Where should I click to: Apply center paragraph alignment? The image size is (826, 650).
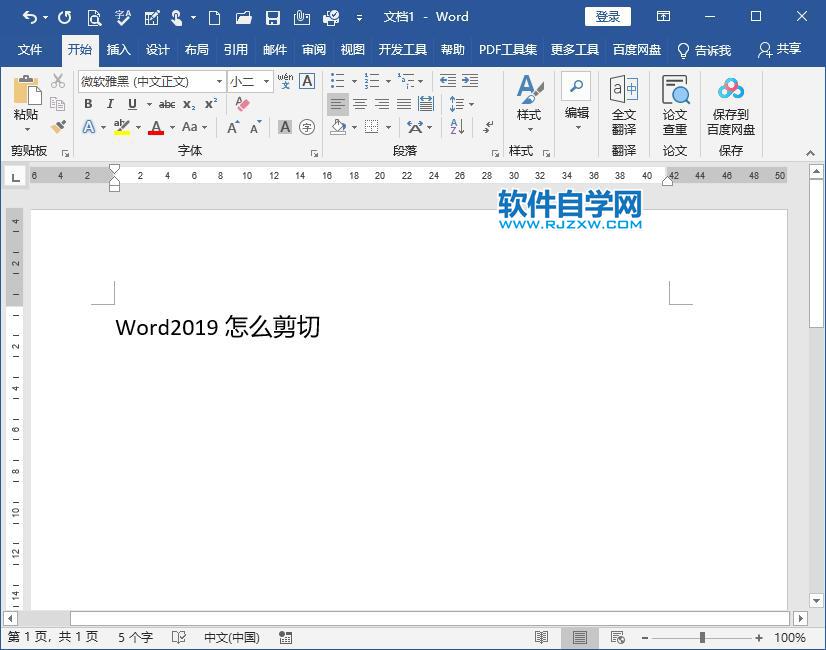tap(360, 104)
